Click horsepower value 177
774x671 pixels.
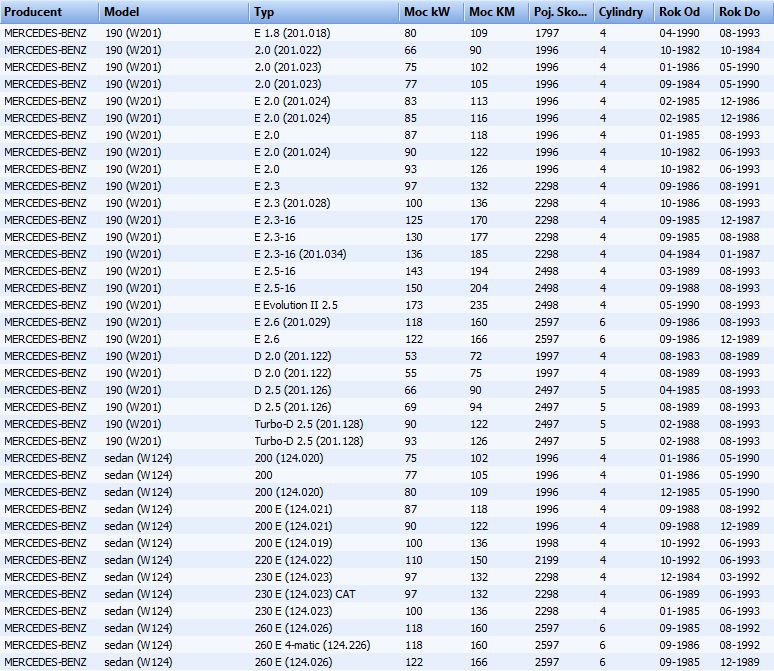479,237
